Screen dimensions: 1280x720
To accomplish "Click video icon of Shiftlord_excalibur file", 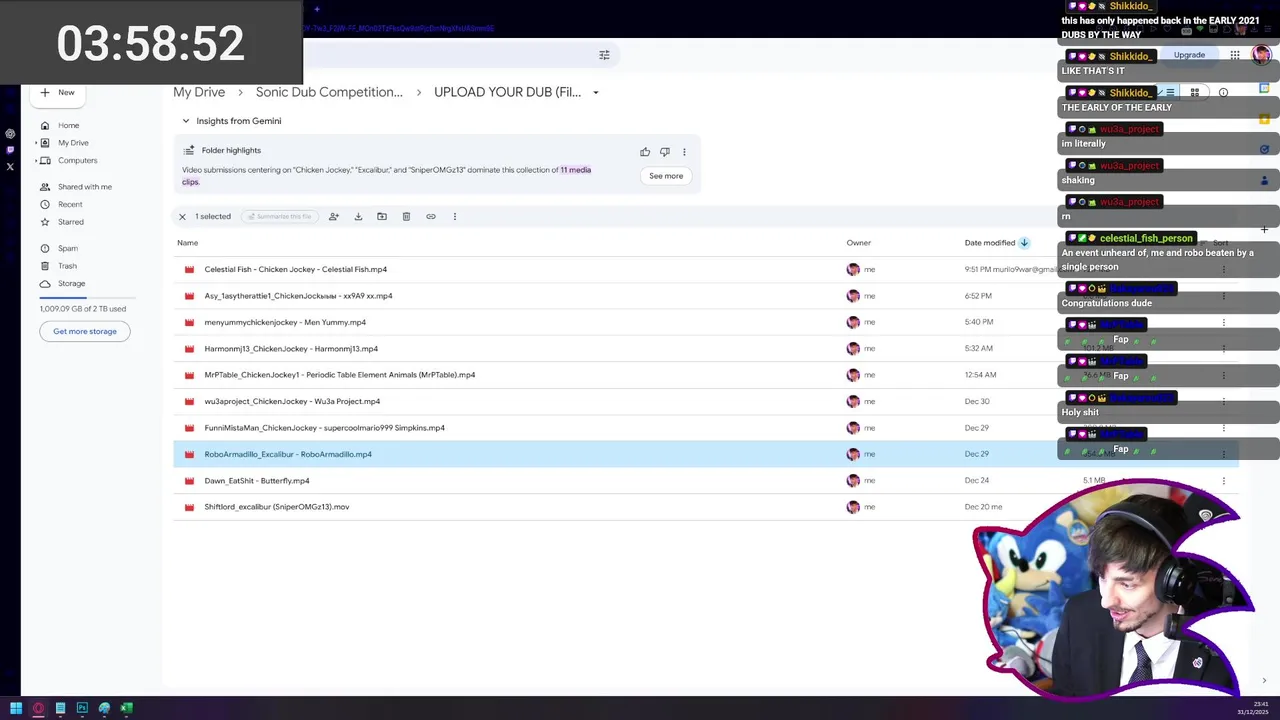I will click(x=189, y=507).
